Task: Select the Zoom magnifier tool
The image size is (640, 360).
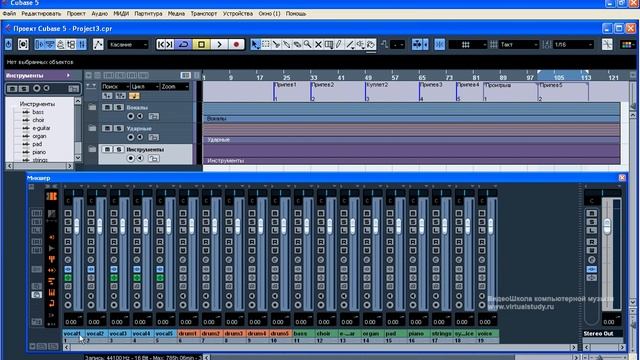Action: (x=308, y=44)
